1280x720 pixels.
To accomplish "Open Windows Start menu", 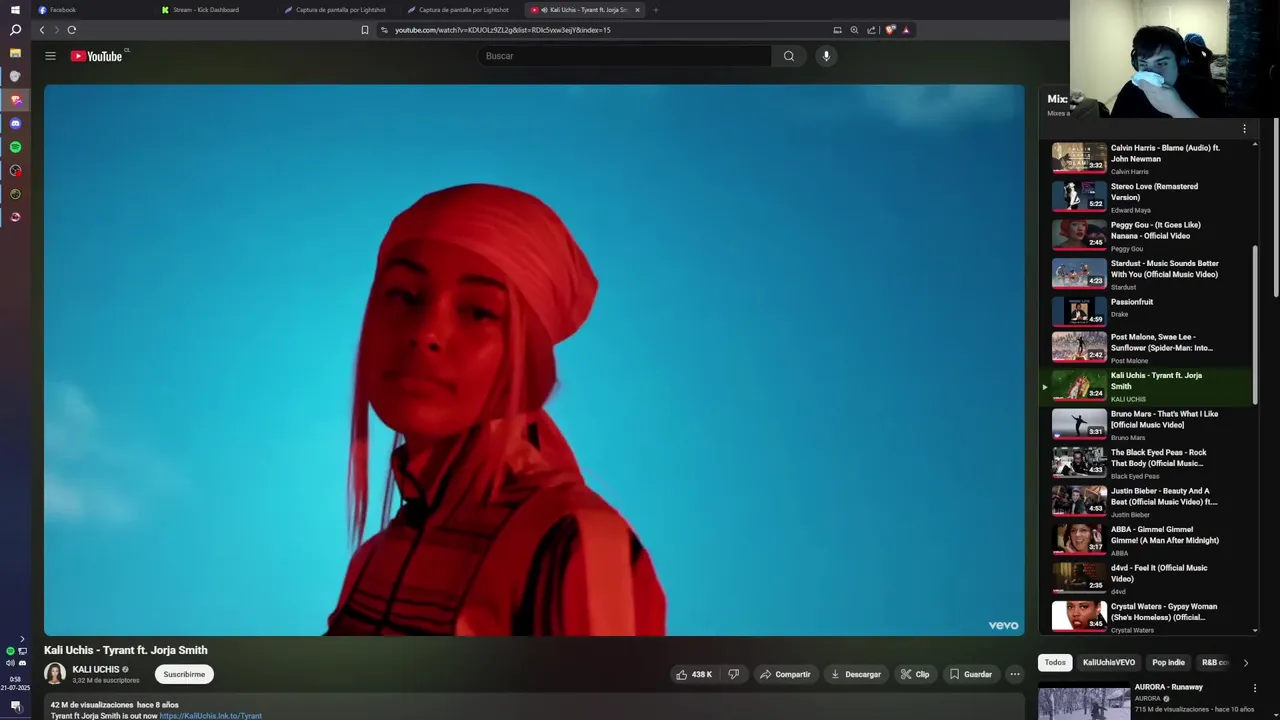I will pos(15,9).
